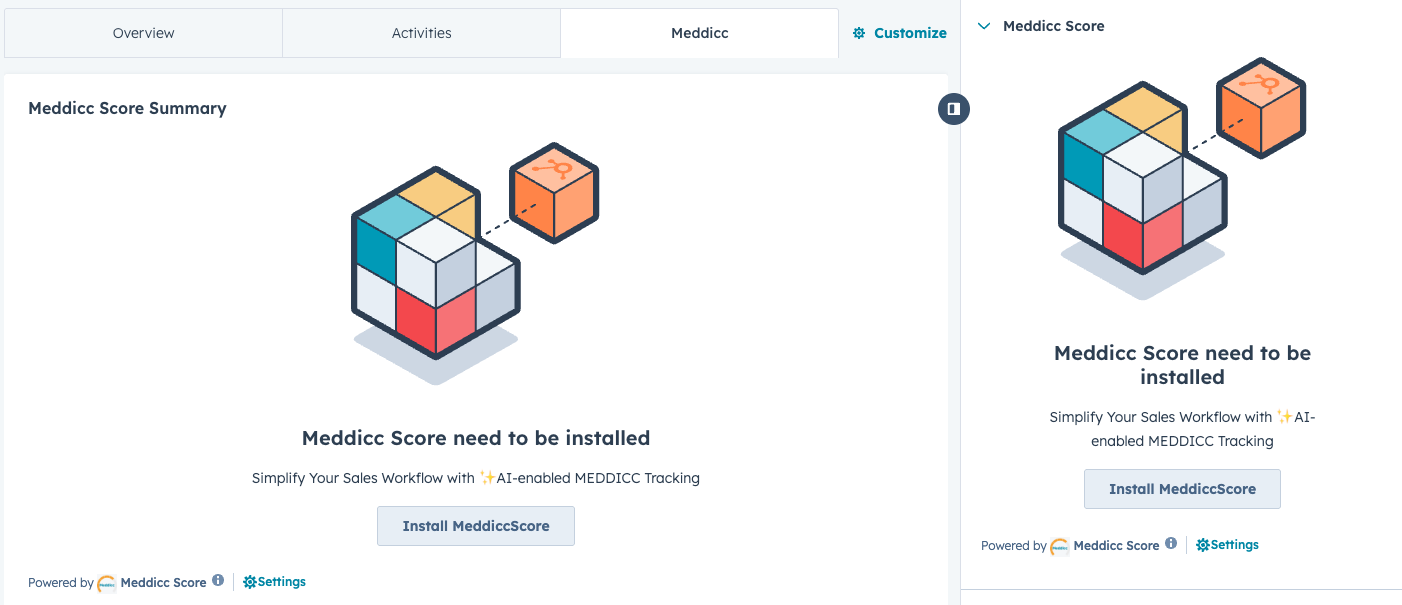Select the Meddicc tab

(x=699, y=32)
